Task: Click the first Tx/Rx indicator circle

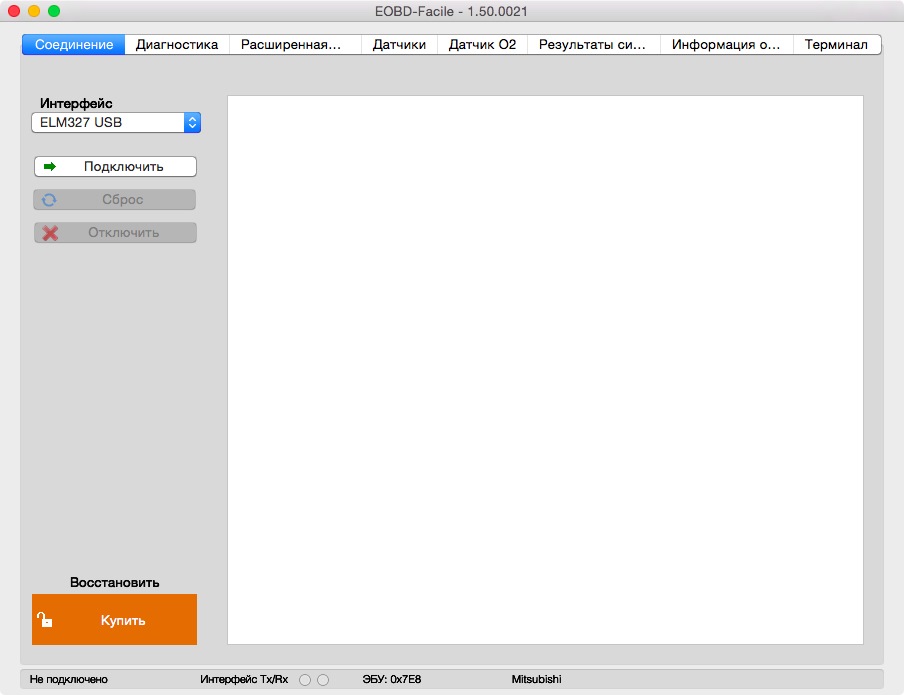Action: [305, 680]
